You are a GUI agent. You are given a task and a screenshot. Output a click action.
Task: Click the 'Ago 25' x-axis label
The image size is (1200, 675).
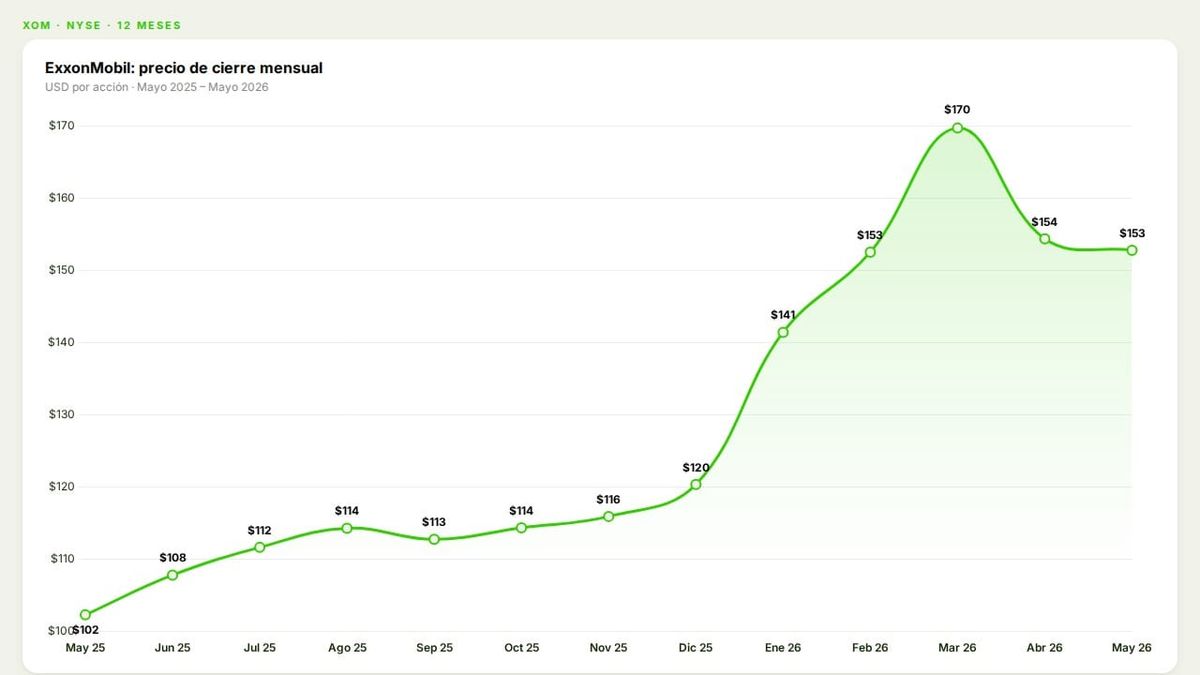click(347, 648)
